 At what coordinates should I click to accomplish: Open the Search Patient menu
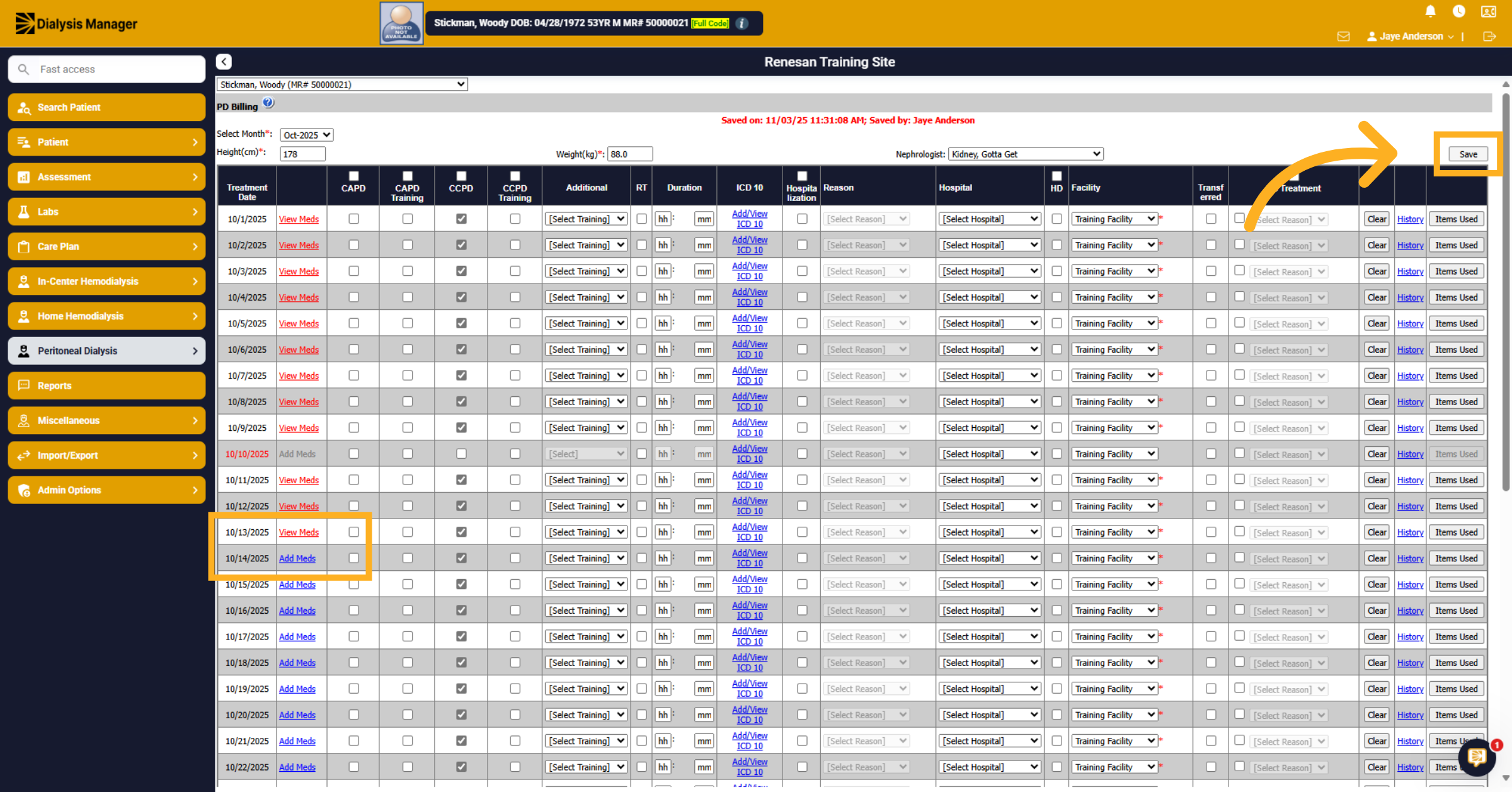point(106,107)
